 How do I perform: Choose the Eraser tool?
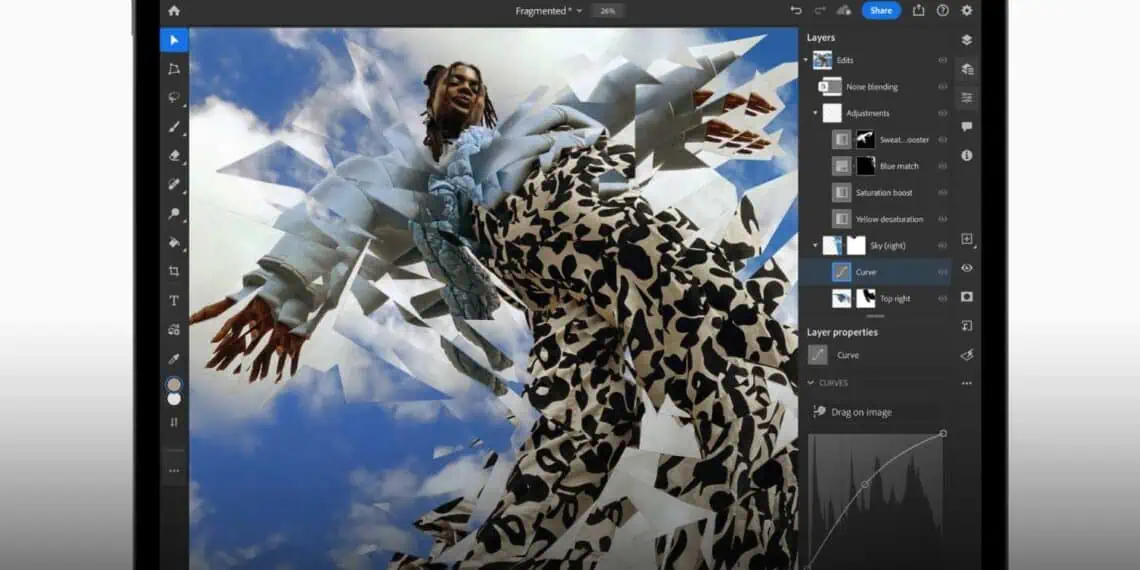[x=174, y=156]
